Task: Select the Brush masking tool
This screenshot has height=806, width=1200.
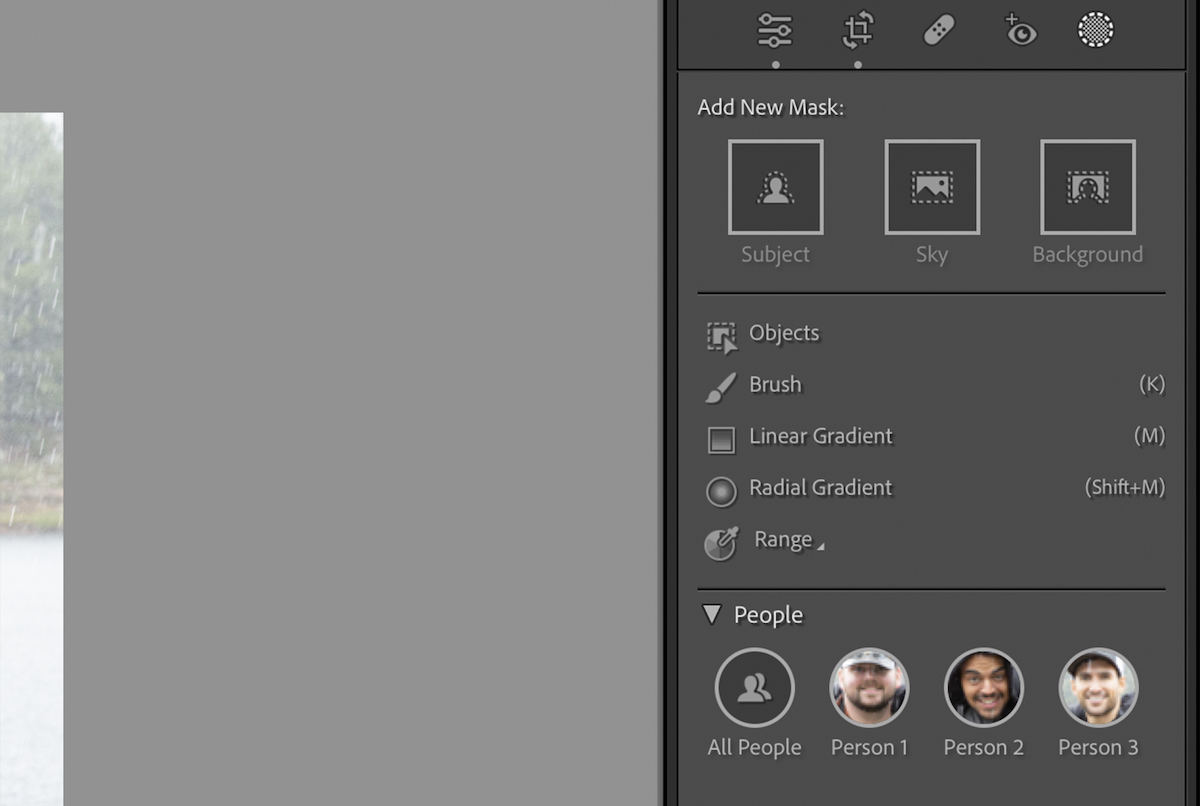Action: [x=774, y=385]
